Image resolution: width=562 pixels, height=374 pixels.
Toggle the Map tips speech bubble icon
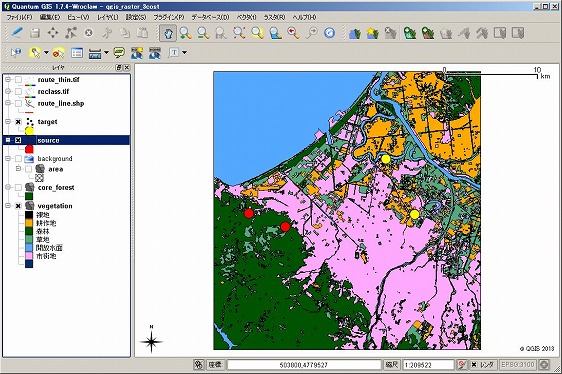coord(119,53)
